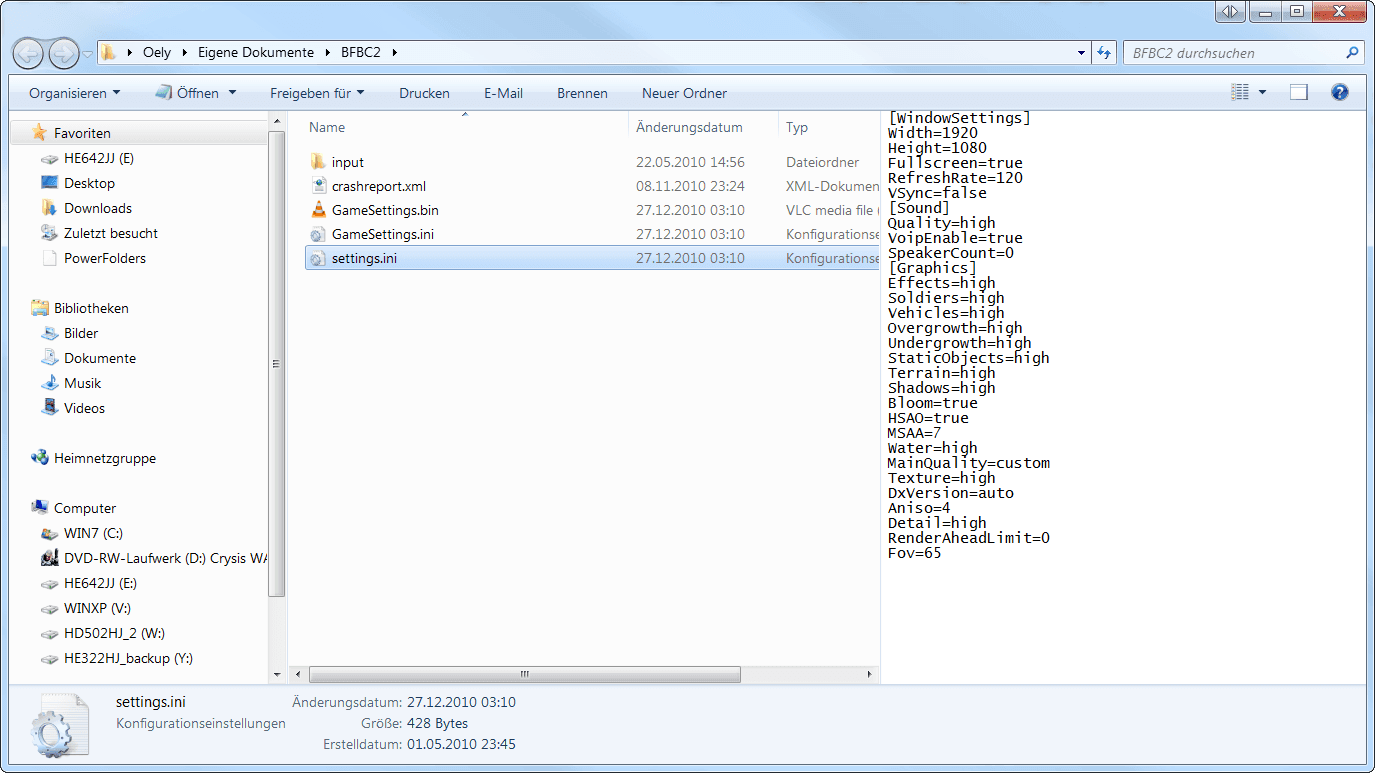Open Downloads in Favoriten
The height and width of the screenshot is (773, 1375).
pos(98,208)
